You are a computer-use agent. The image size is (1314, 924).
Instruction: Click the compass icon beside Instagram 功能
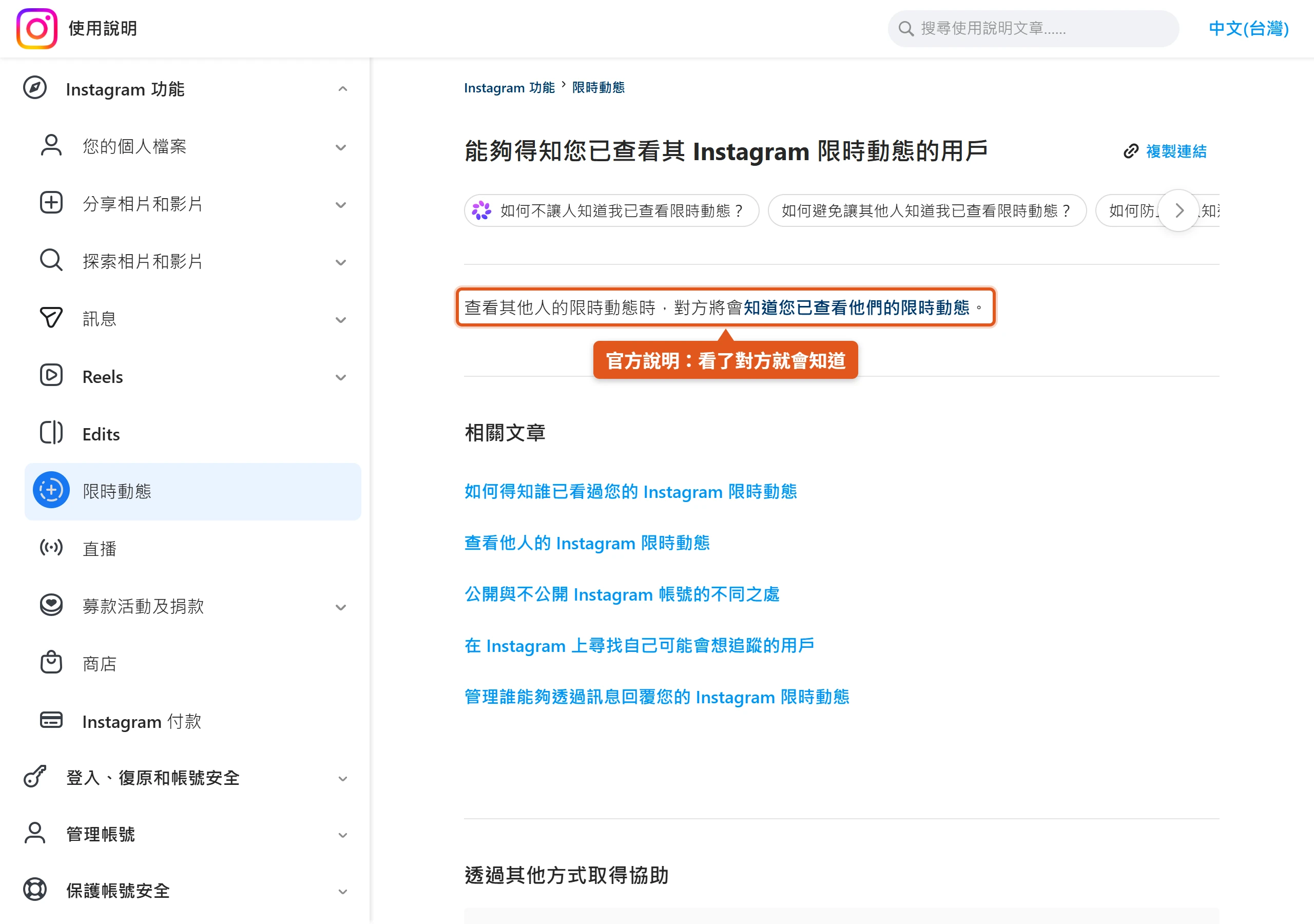click(x=35, y=88)
